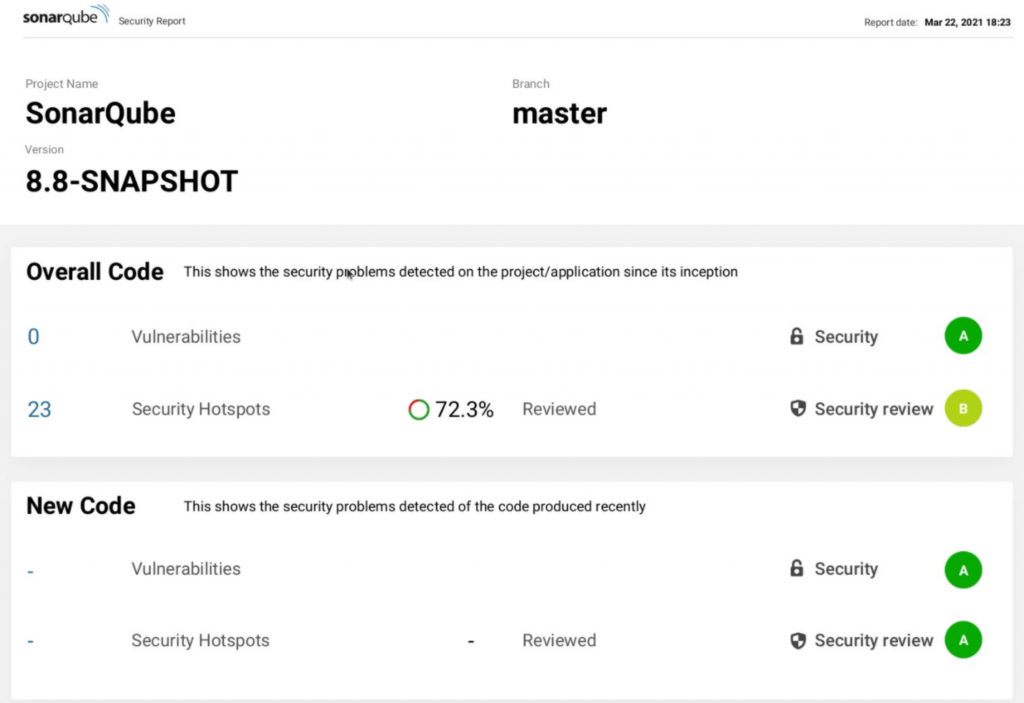This screenshot has height=703, width=1024.
Task: Click the dash reviewed percentage in New Code
Action: point(471,642)
